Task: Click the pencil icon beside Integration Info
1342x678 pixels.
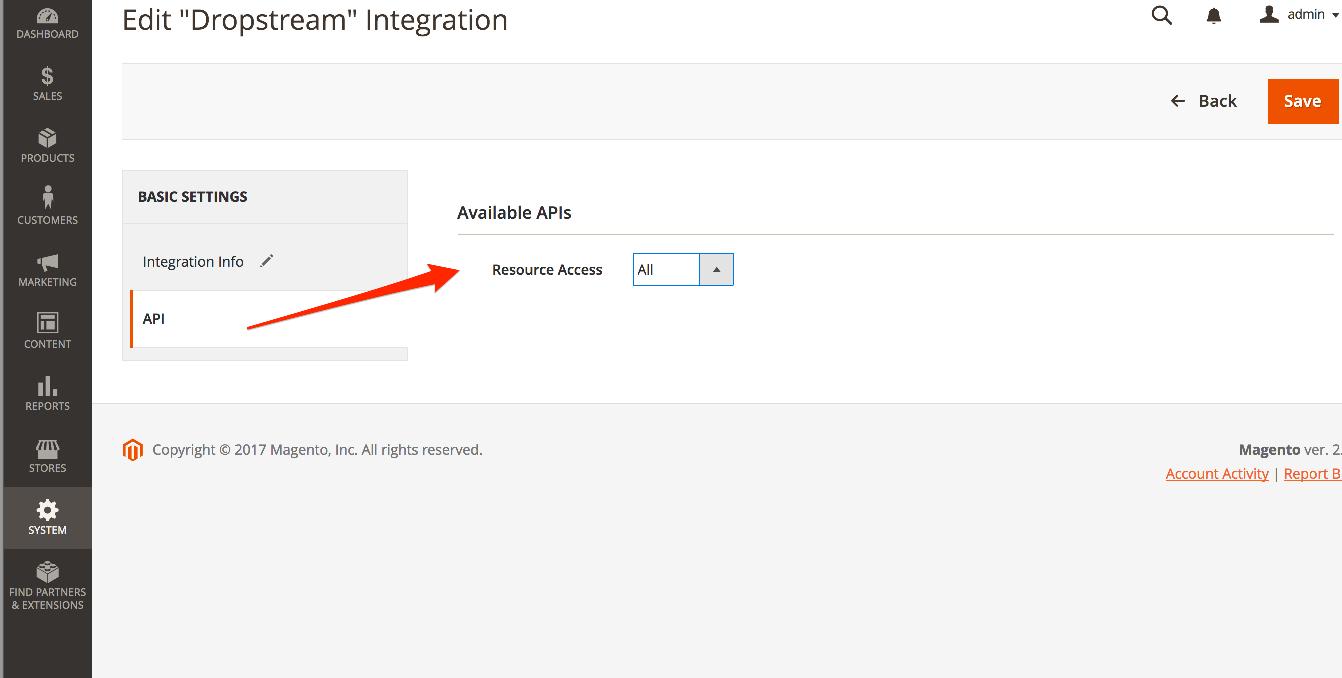Action: [266, 261]
